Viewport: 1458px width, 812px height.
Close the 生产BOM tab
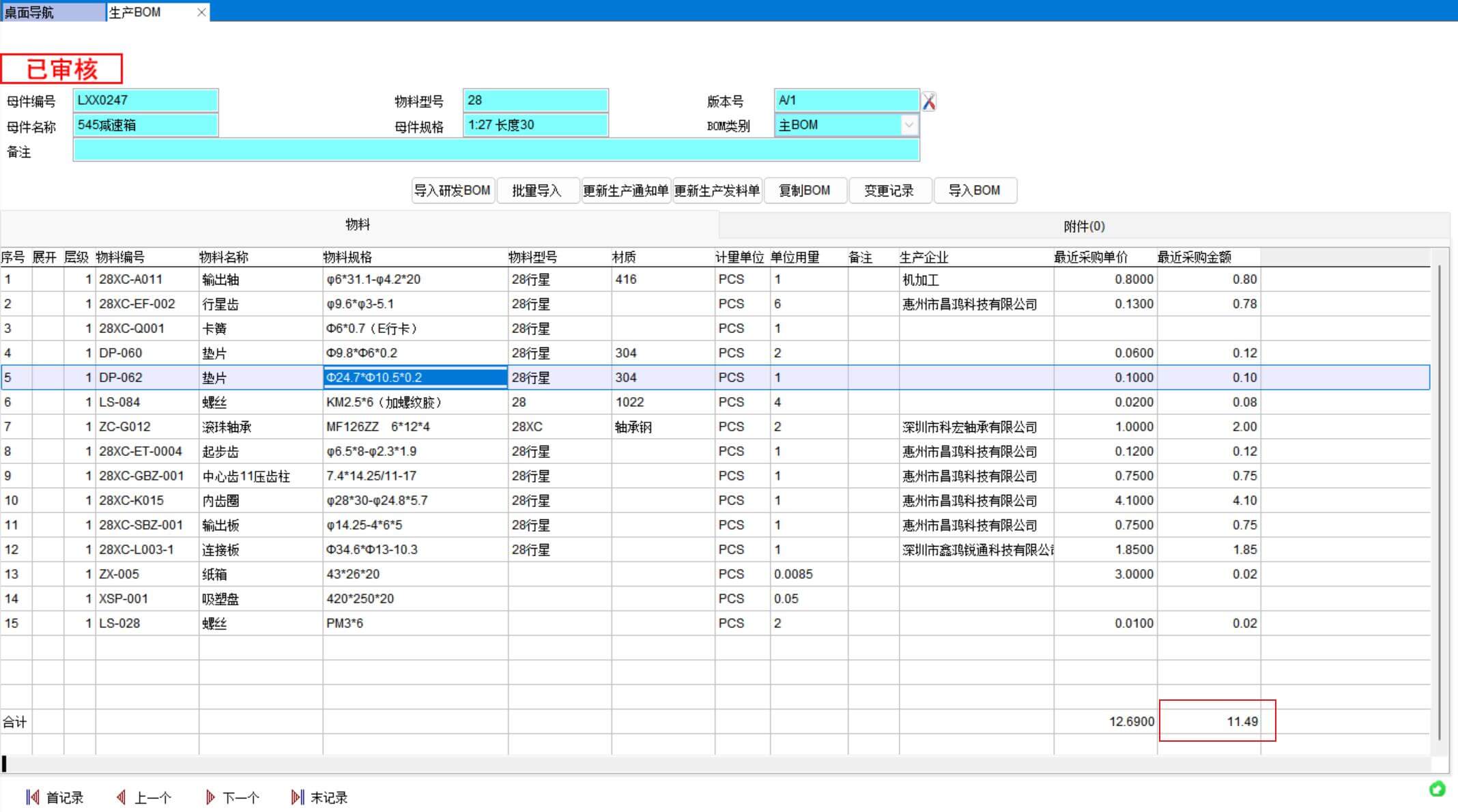201,12
